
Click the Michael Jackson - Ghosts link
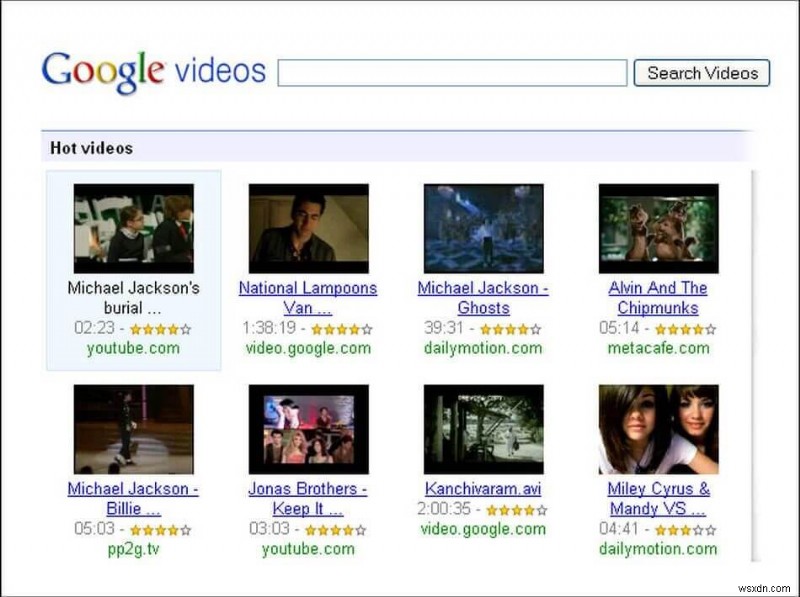click(483, 298)
